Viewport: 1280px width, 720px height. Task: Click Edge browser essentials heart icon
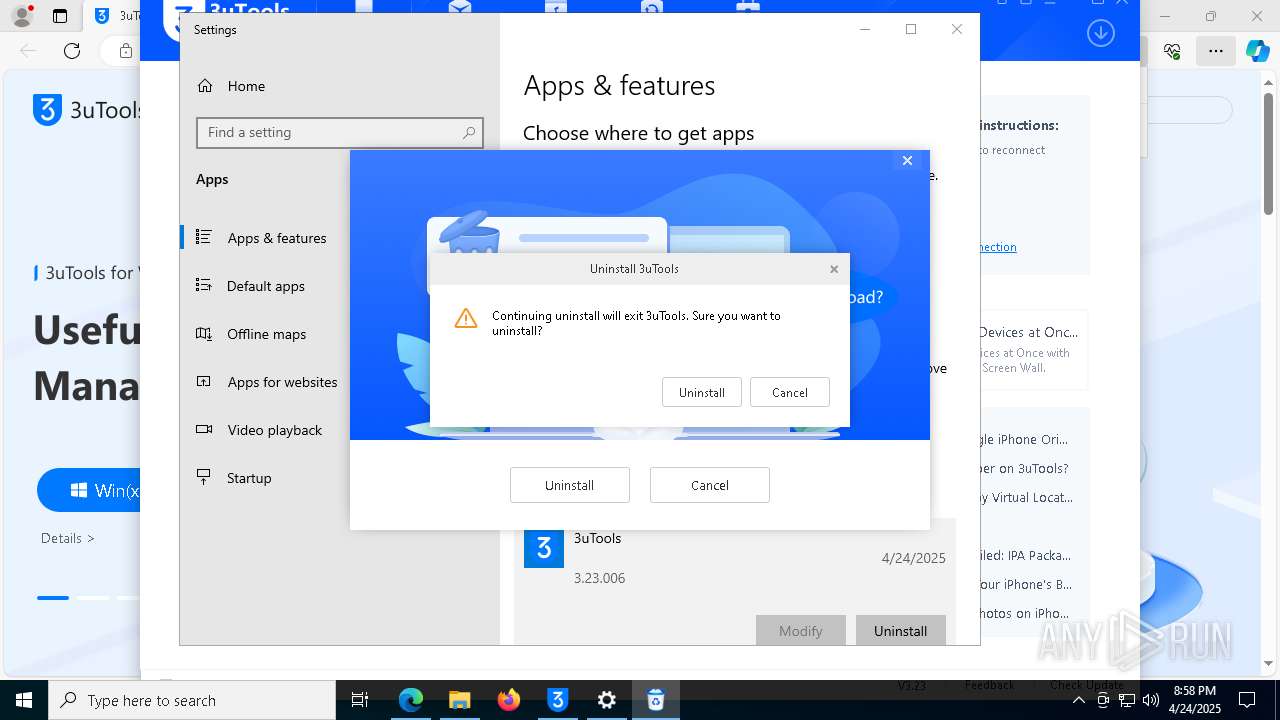tap(1173, 51)
